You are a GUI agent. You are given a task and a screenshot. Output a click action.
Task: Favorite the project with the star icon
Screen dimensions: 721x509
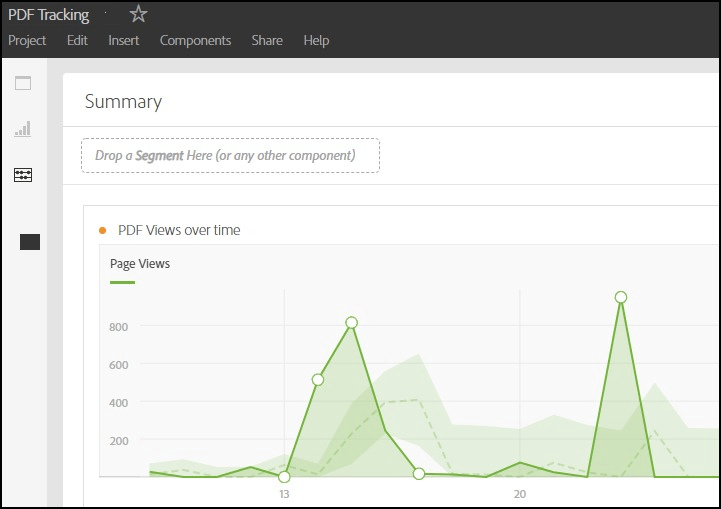pyautogui.click(x=138, y=14)
